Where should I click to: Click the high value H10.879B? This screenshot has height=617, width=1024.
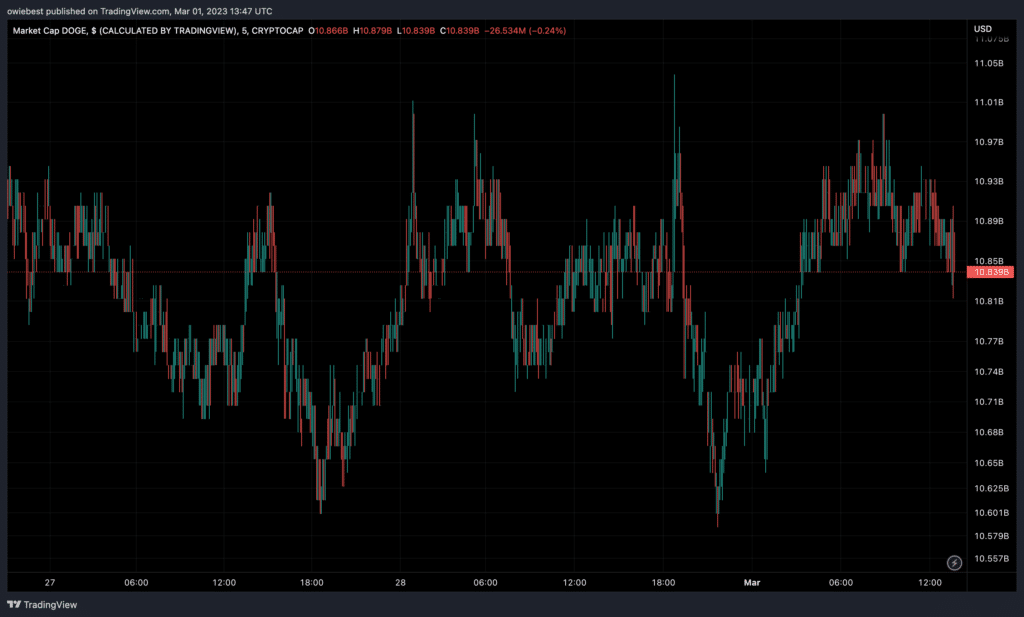point(372,31)
